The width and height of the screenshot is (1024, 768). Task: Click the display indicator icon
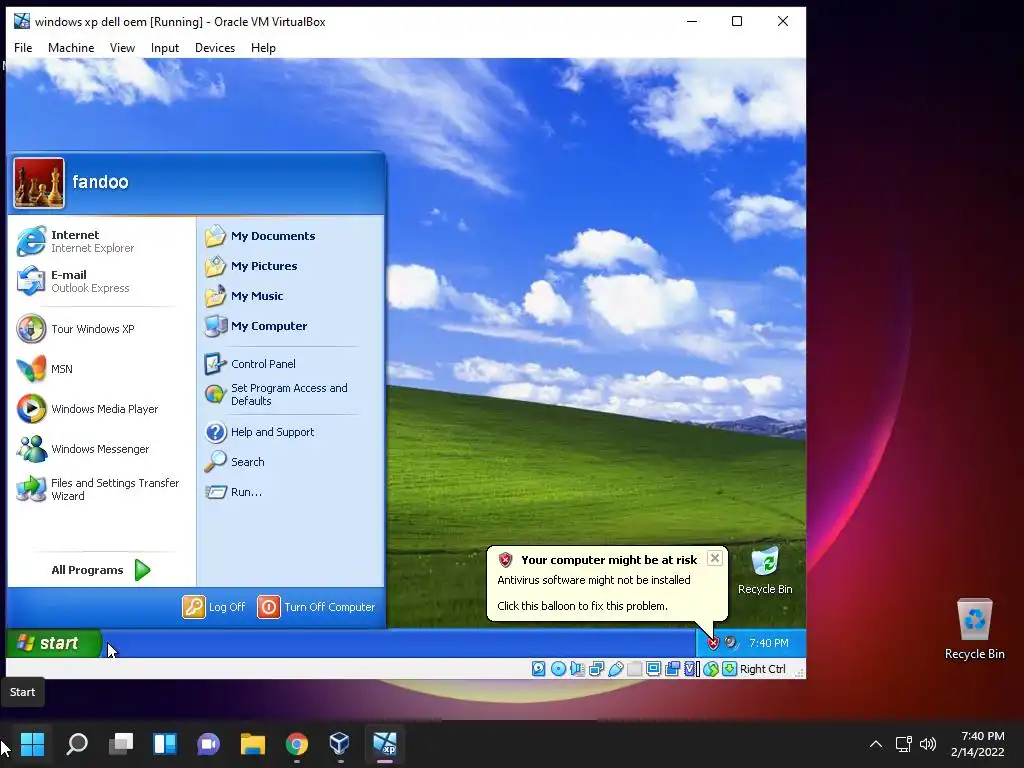[x=653, y=669]
